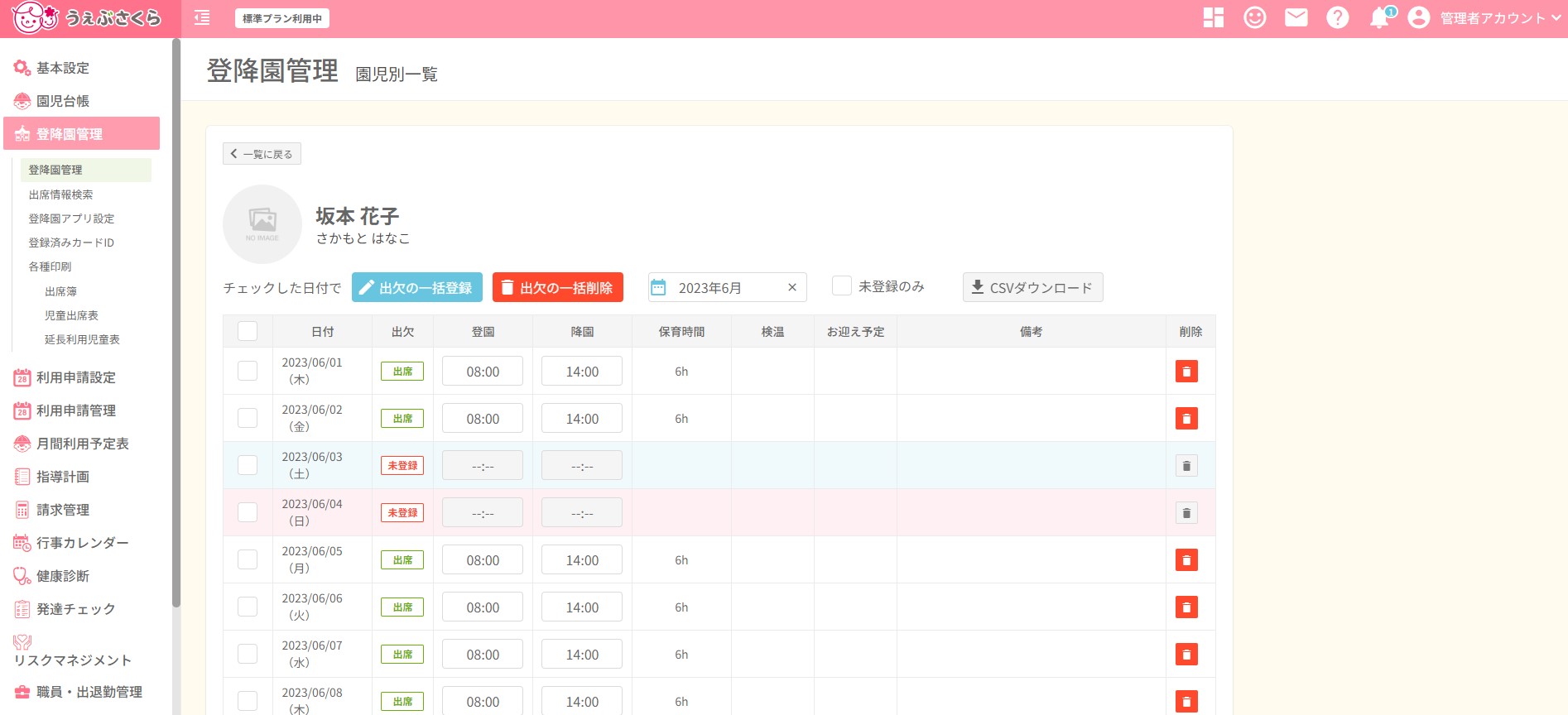Edit arrival time 08:00 for 2023/06/01
Screen dimensions: 1568x715
(x=483, y=372)
